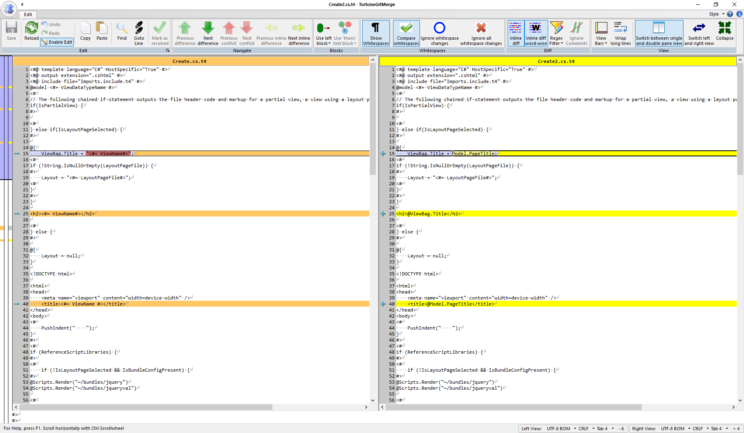Go to Previous inline difference
744x433 pixels.
click(271, 33)
